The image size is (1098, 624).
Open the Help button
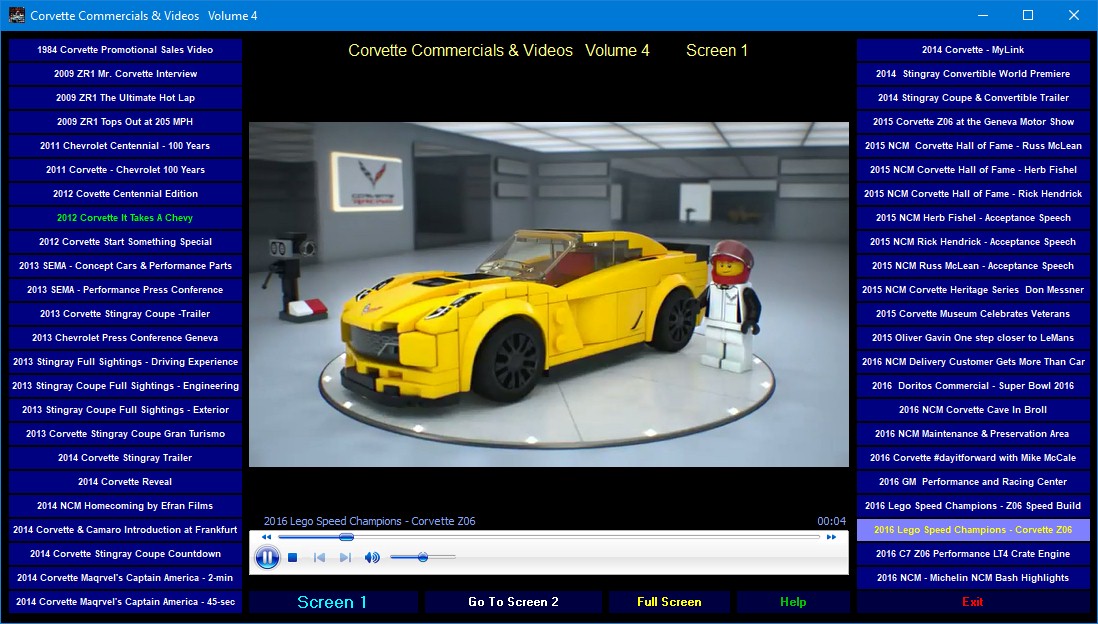tap(793, 602)
